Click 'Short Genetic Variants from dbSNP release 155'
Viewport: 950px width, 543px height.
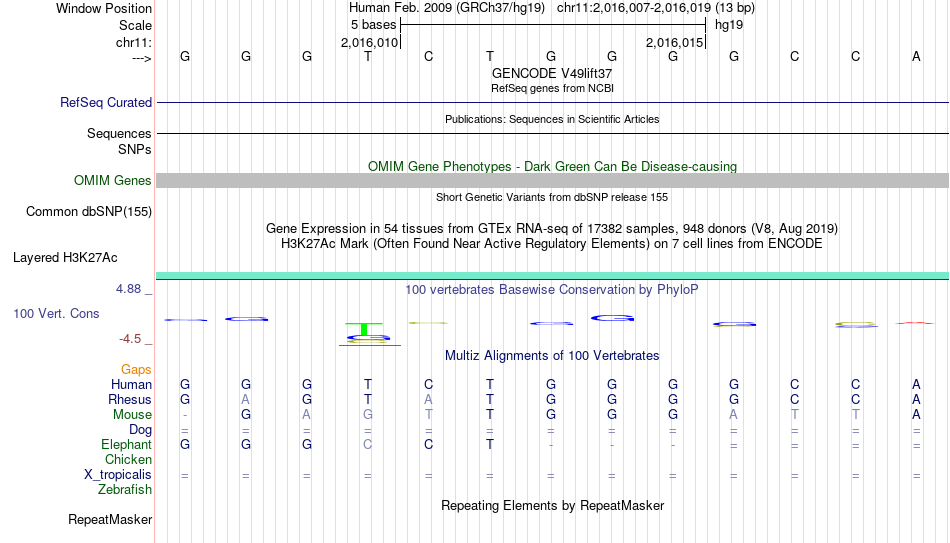pyautogui.click(x=552, y=197)
